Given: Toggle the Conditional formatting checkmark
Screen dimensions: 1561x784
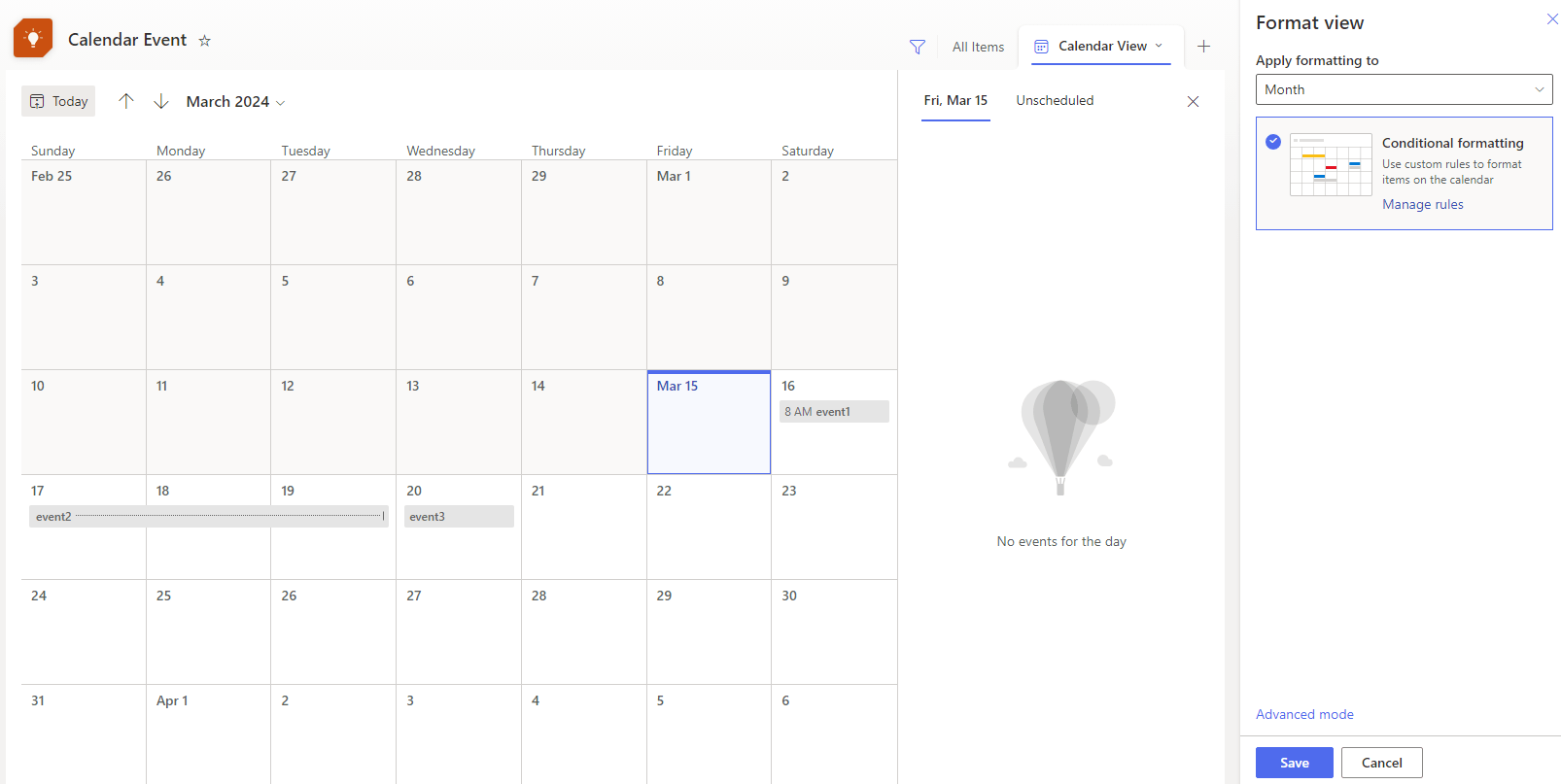Looking at the screenshot, I should [x=1273, y=142].
